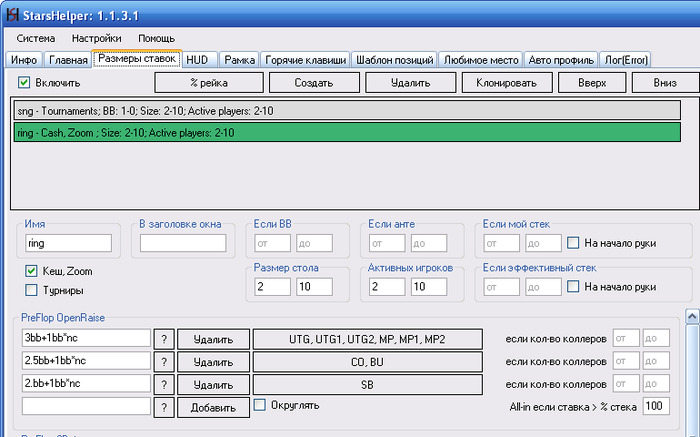Open the SB positions selector
700x437 pixels.
(x=367, y=385)
